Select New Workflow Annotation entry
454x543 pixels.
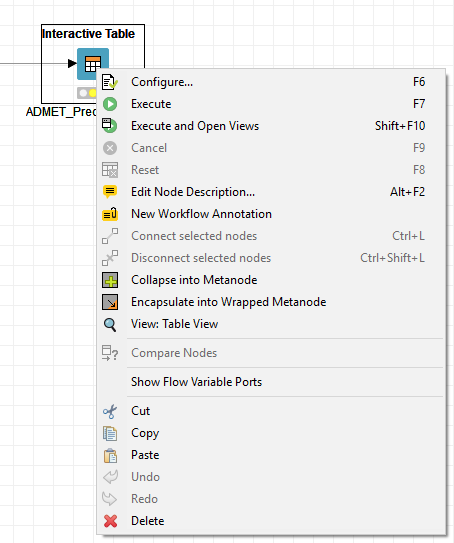point(271,214)
